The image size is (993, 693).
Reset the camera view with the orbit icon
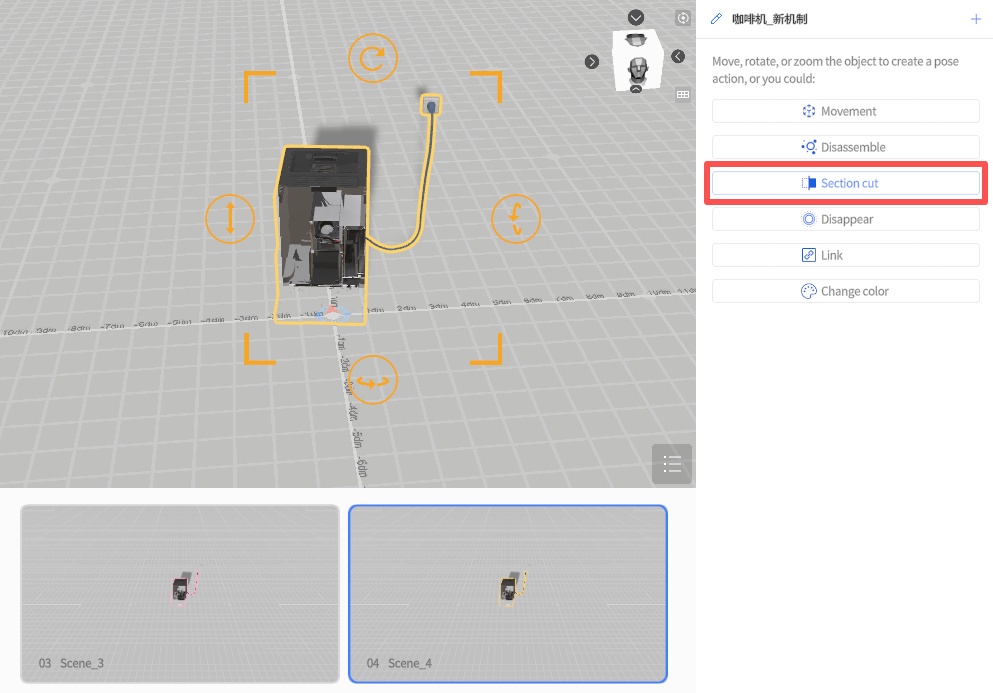click(x=683, y=18)
